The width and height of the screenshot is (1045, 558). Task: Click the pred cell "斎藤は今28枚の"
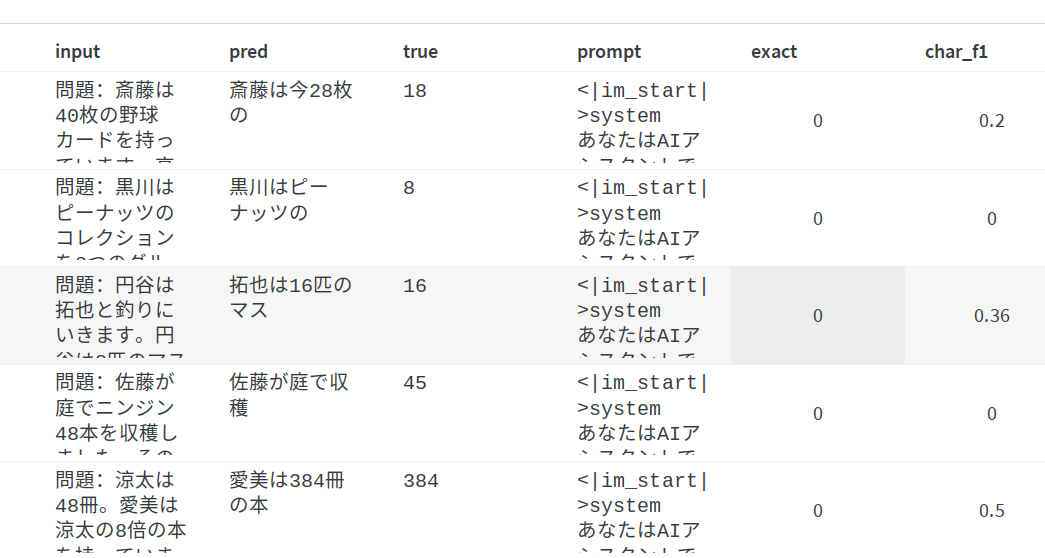coord(290,103)
